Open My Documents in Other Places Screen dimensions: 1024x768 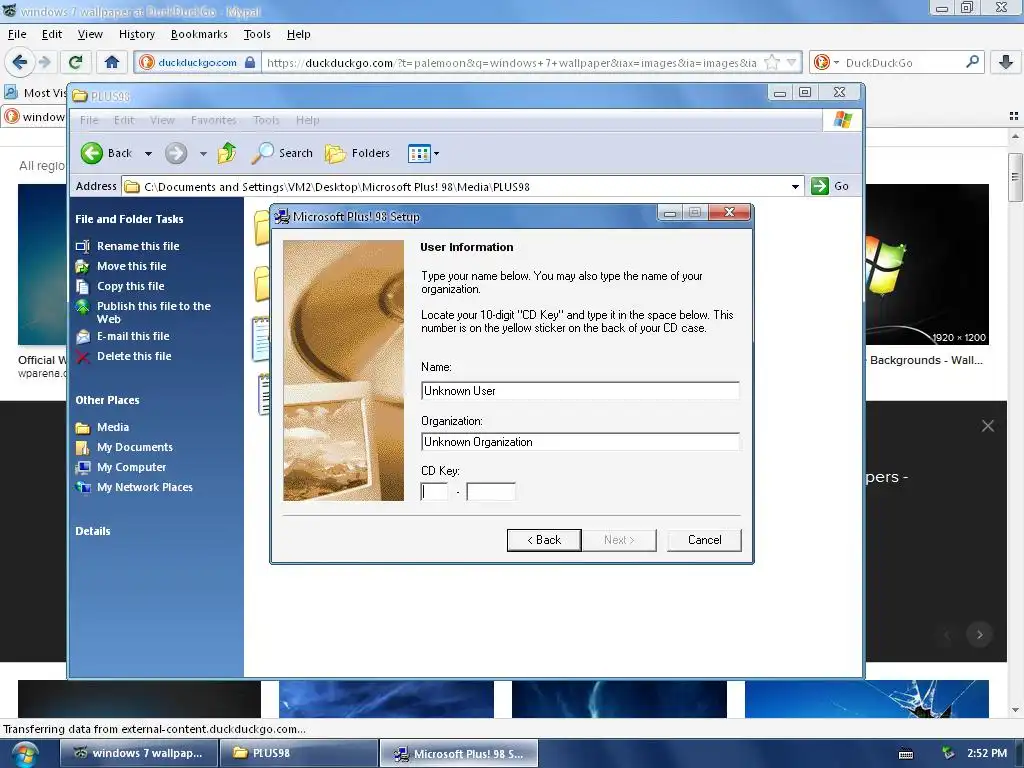click(135, 447)
